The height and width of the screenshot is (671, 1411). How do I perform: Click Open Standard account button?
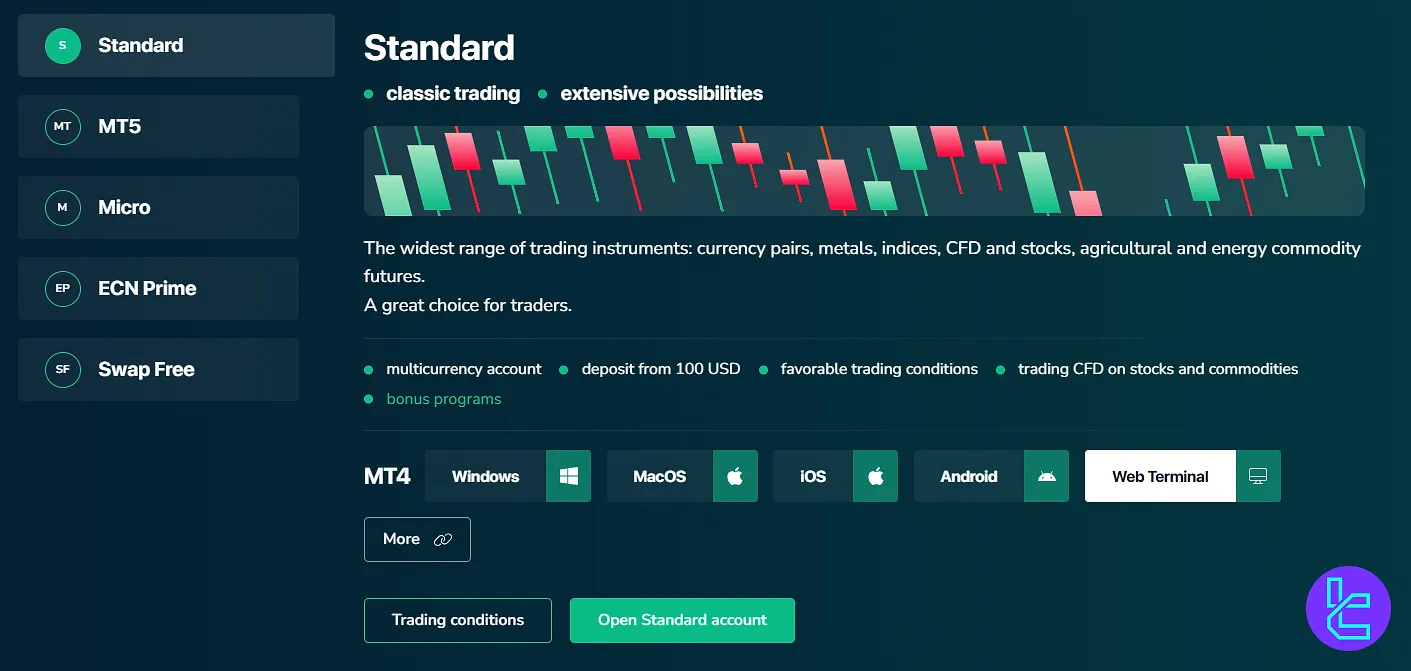(x=682, y=620)
